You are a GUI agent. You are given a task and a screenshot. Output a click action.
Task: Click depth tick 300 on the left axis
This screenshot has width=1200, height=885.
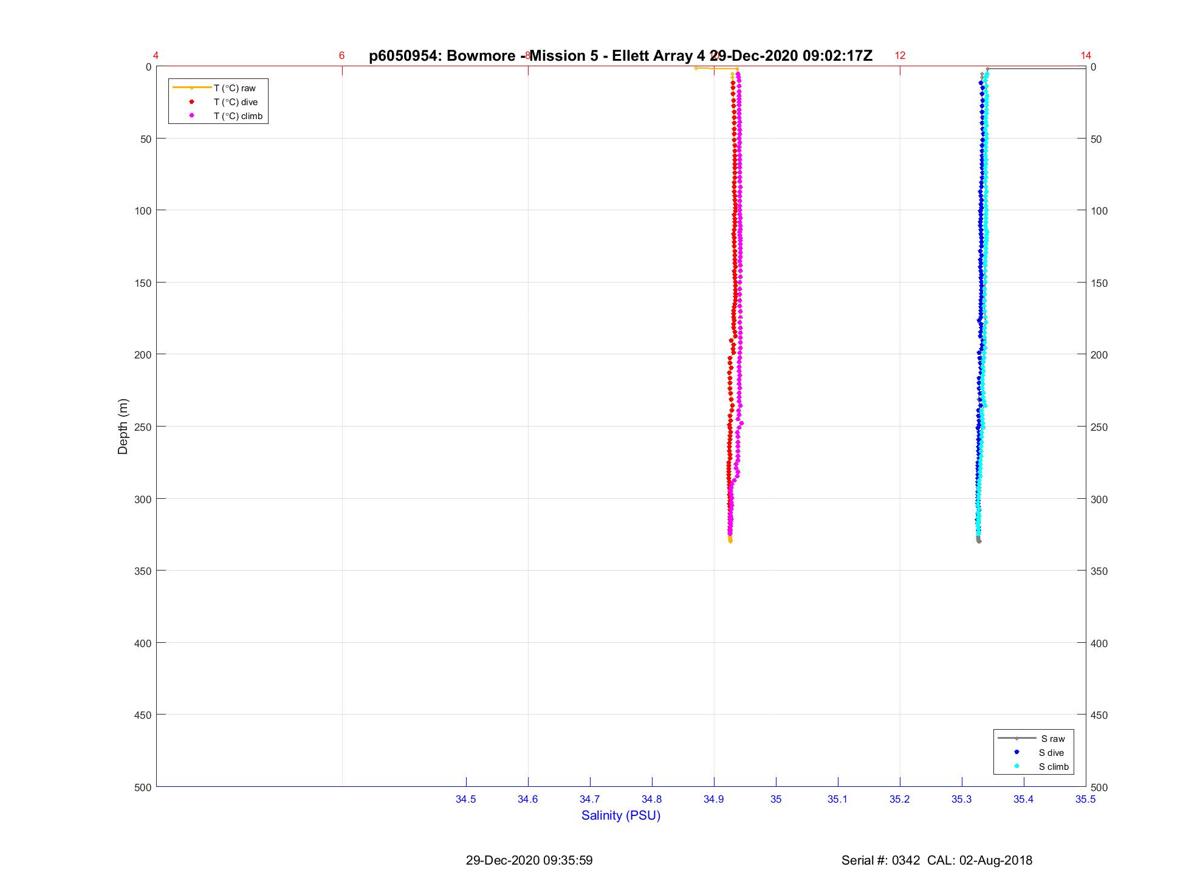pos(142,499)
